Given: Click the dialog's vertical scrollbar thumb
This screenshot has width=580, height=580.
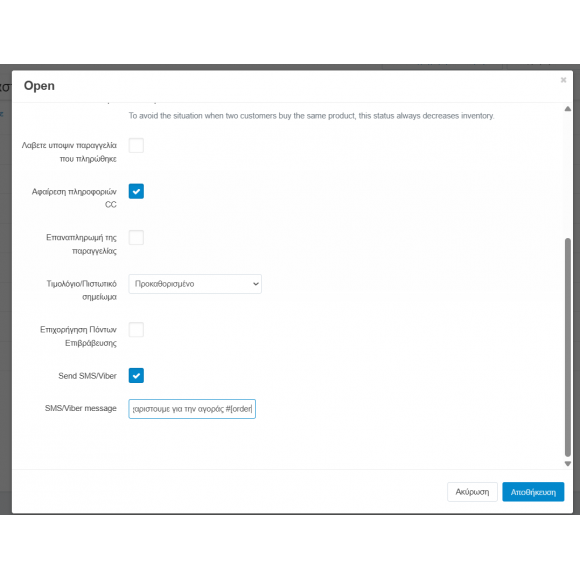Looking at the screenshot, I should pos(568,348).
